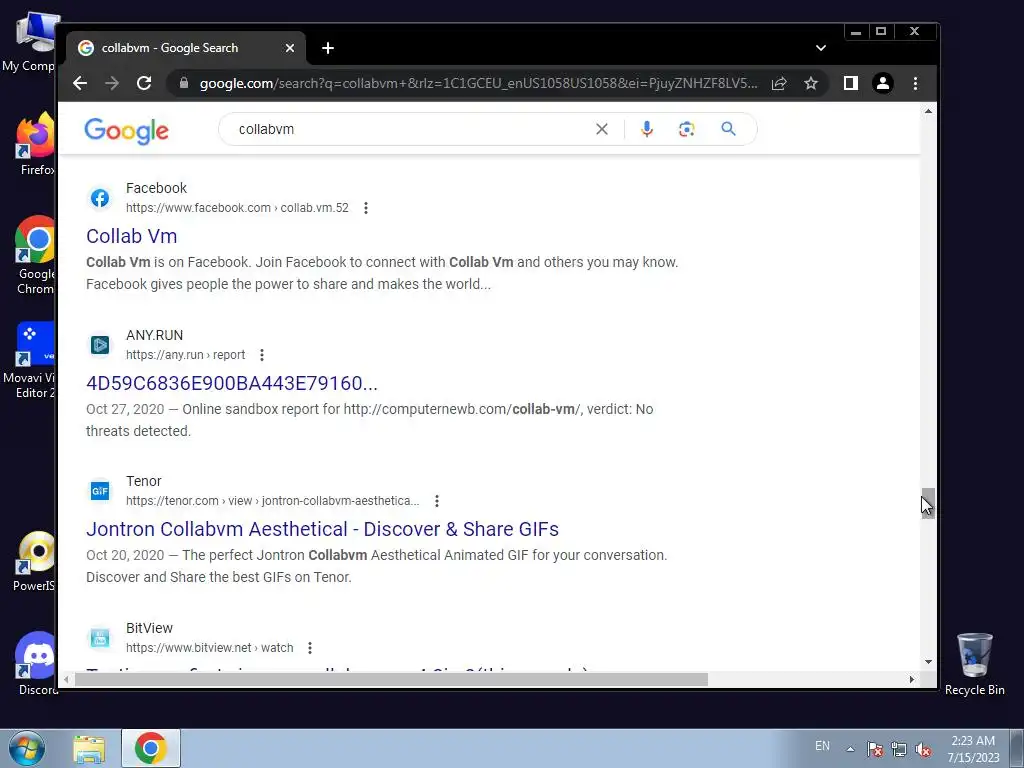Open Windows Explorer from taskbar
Image resolution: width=1024 pixels, height=768 pixels.
point(89,748)
